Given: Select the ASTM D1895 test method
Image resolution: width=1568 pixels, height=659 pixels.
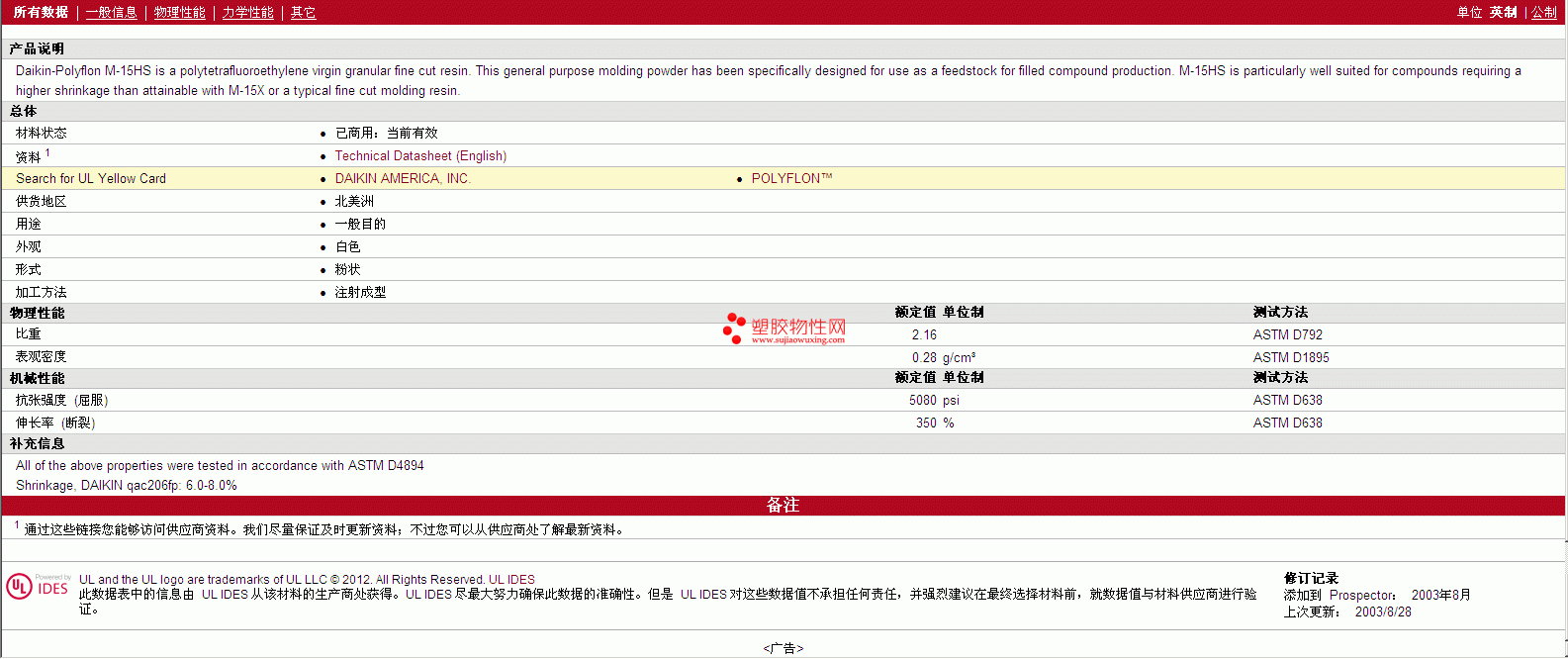Looking at the screenshot, I should coord(1291,357).
